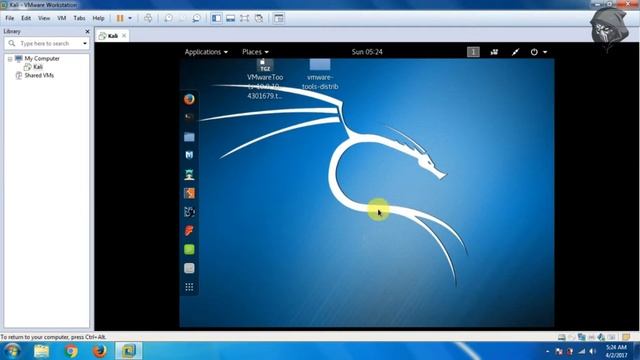This screenshot has width=640, height=360.
Task: Launch Metasploit from the Kali dock
Action: point(189,155)
